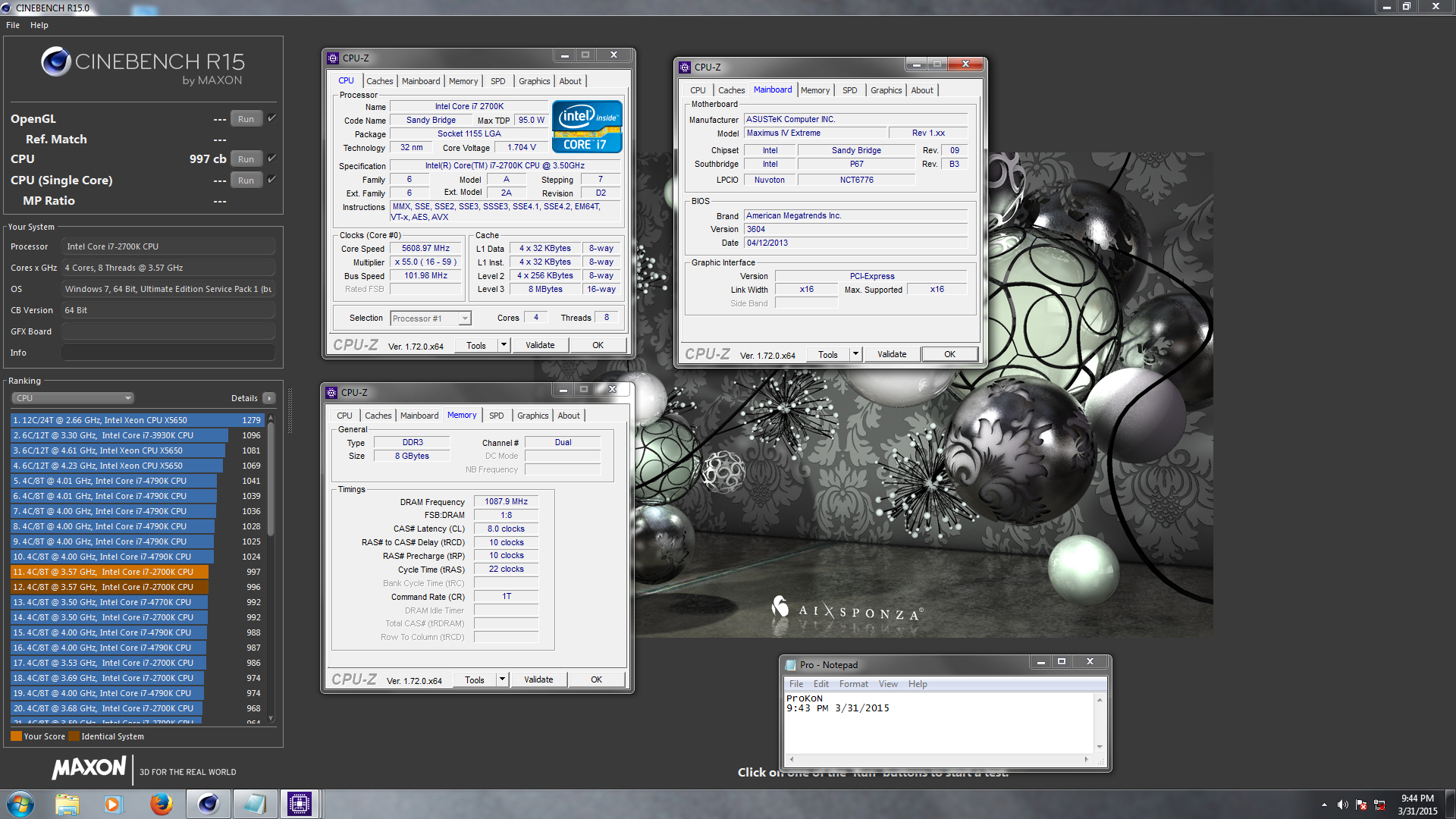Viewport: 1456px width, 819px height.
Task: Click the CPU-Z title icon of Memory window
Action: [x=331, y=393]
